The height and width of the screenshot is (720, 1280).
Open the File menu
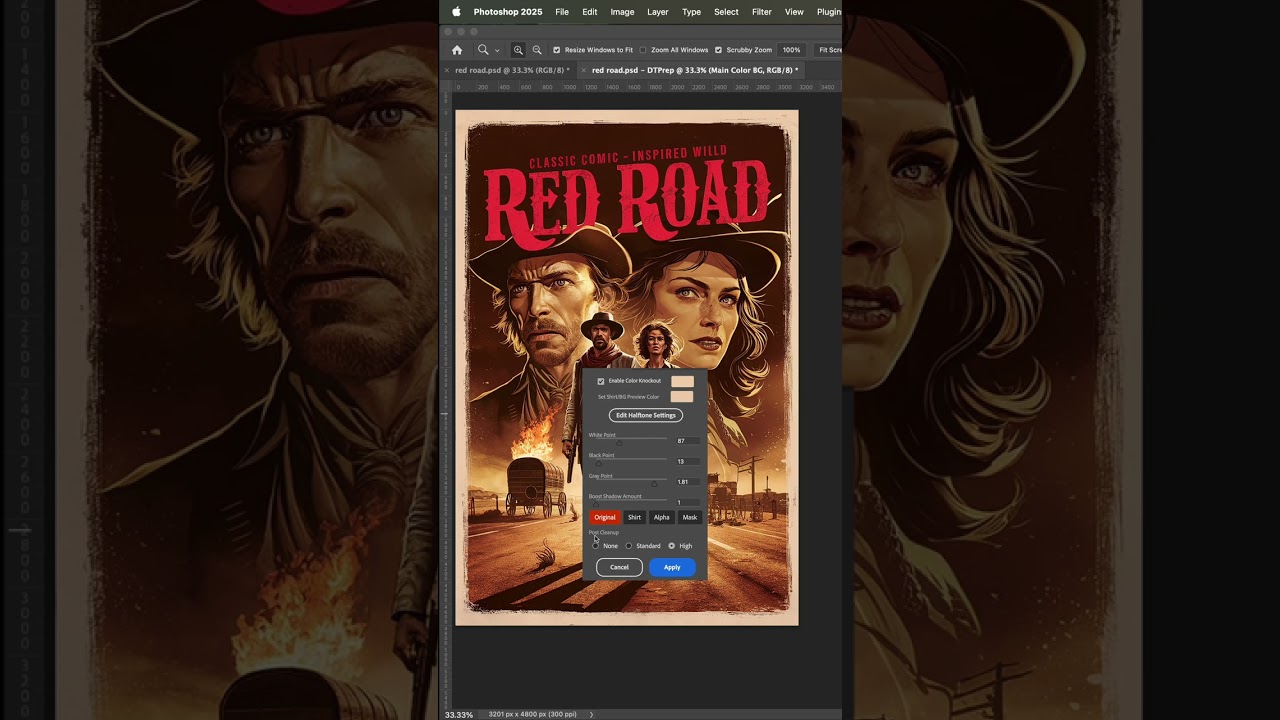click(562, 12)
